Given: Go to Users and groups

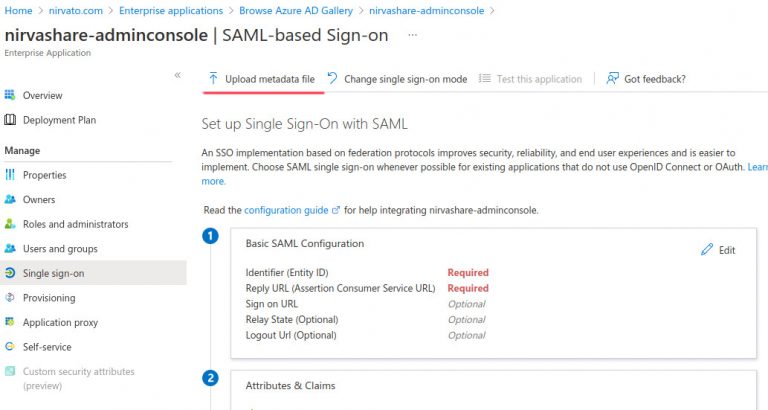Looking at the screenshot, I should coord(60,249).
